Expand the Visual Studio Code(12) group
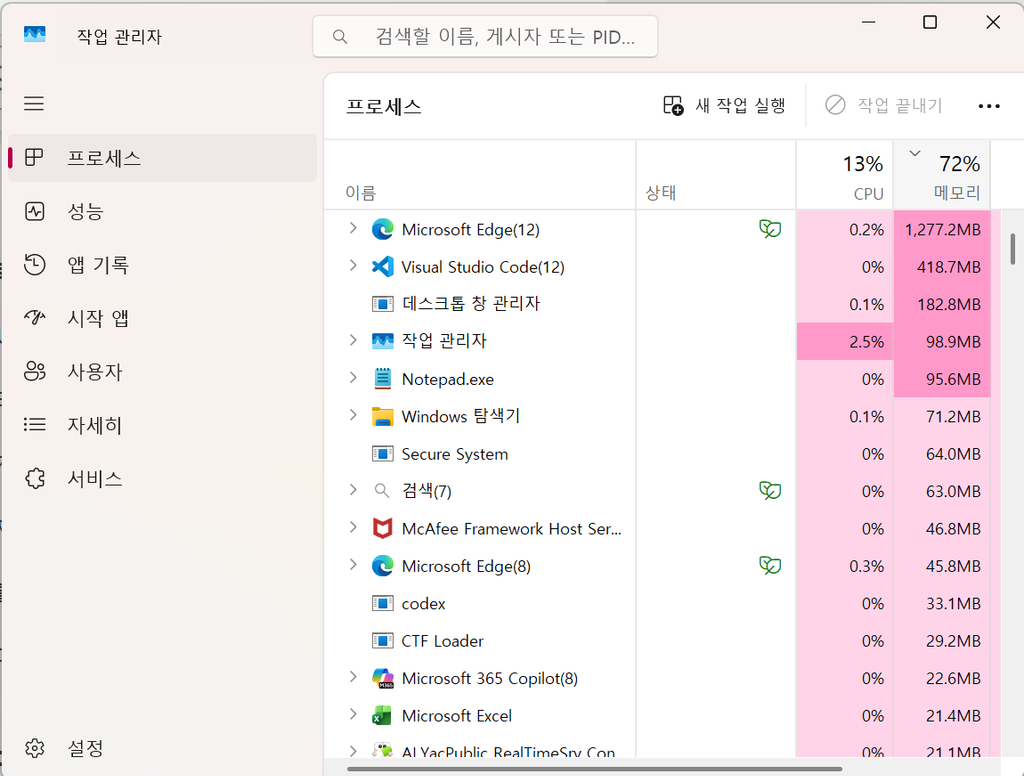 353,265
